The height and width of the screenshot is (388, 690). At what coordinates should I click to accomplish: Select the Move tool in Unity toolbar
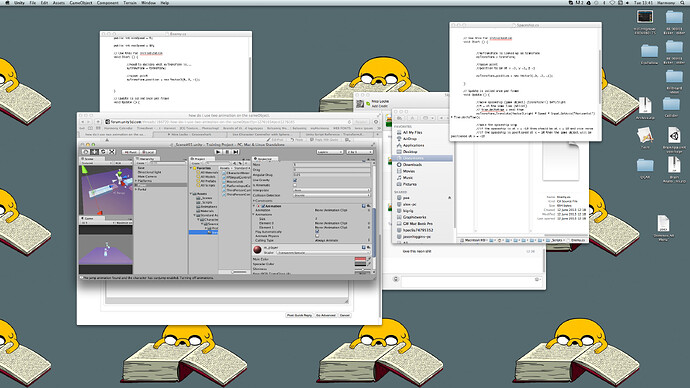coord(94,152)
